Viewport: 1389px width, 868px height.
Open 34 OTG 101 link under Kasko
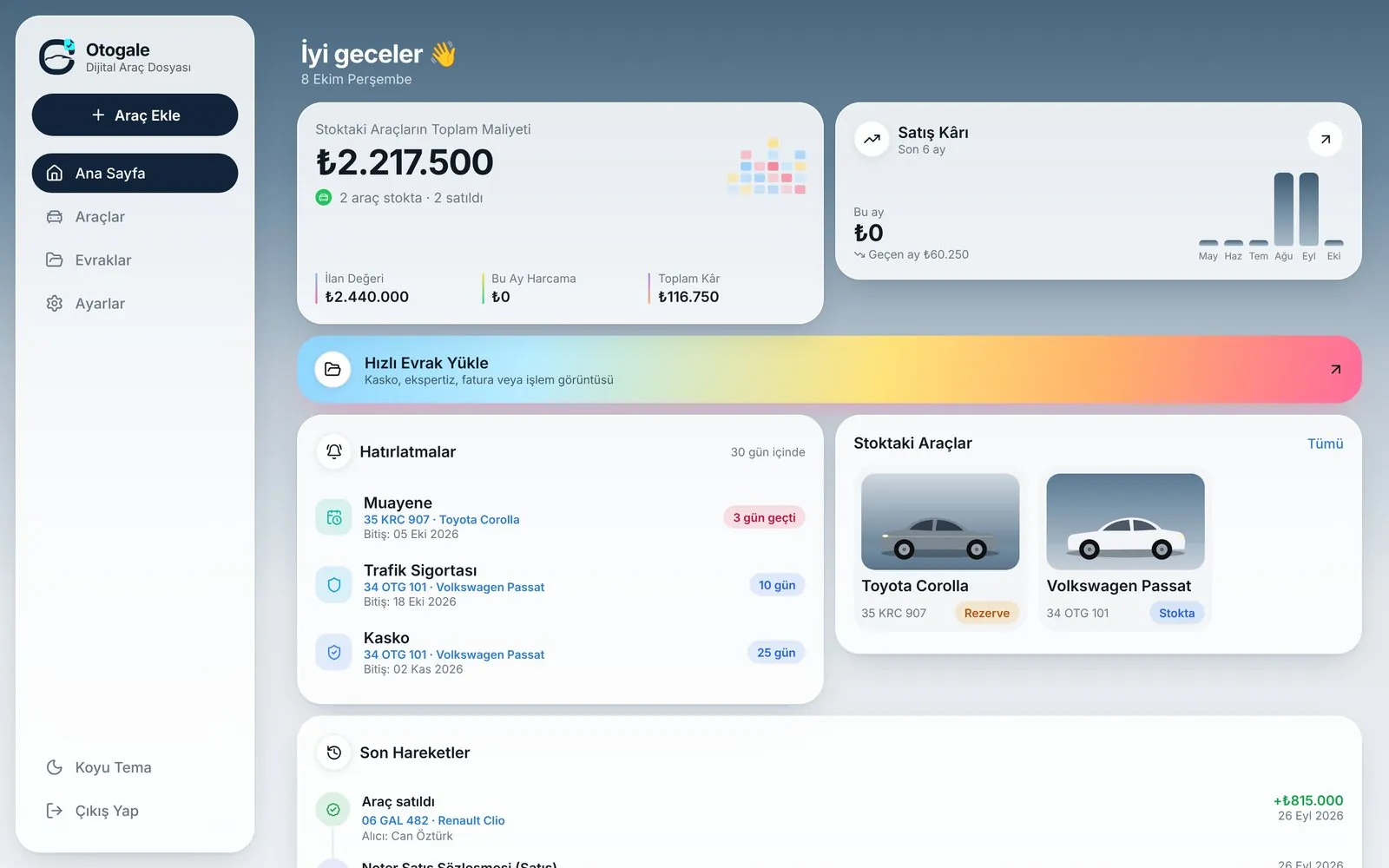click(x=454, y=654)
